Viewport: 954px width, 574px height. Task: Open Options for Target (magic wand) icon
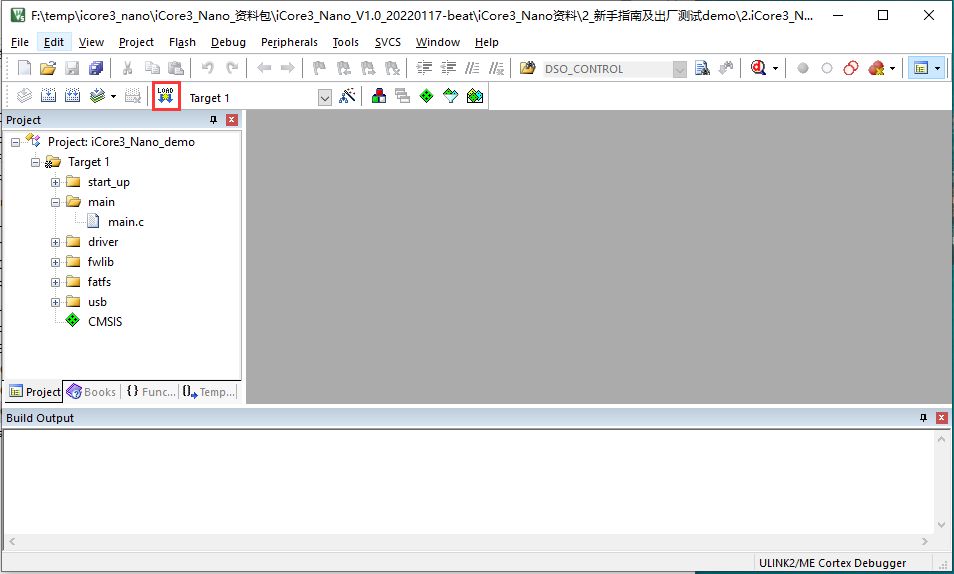click(347, 97)
